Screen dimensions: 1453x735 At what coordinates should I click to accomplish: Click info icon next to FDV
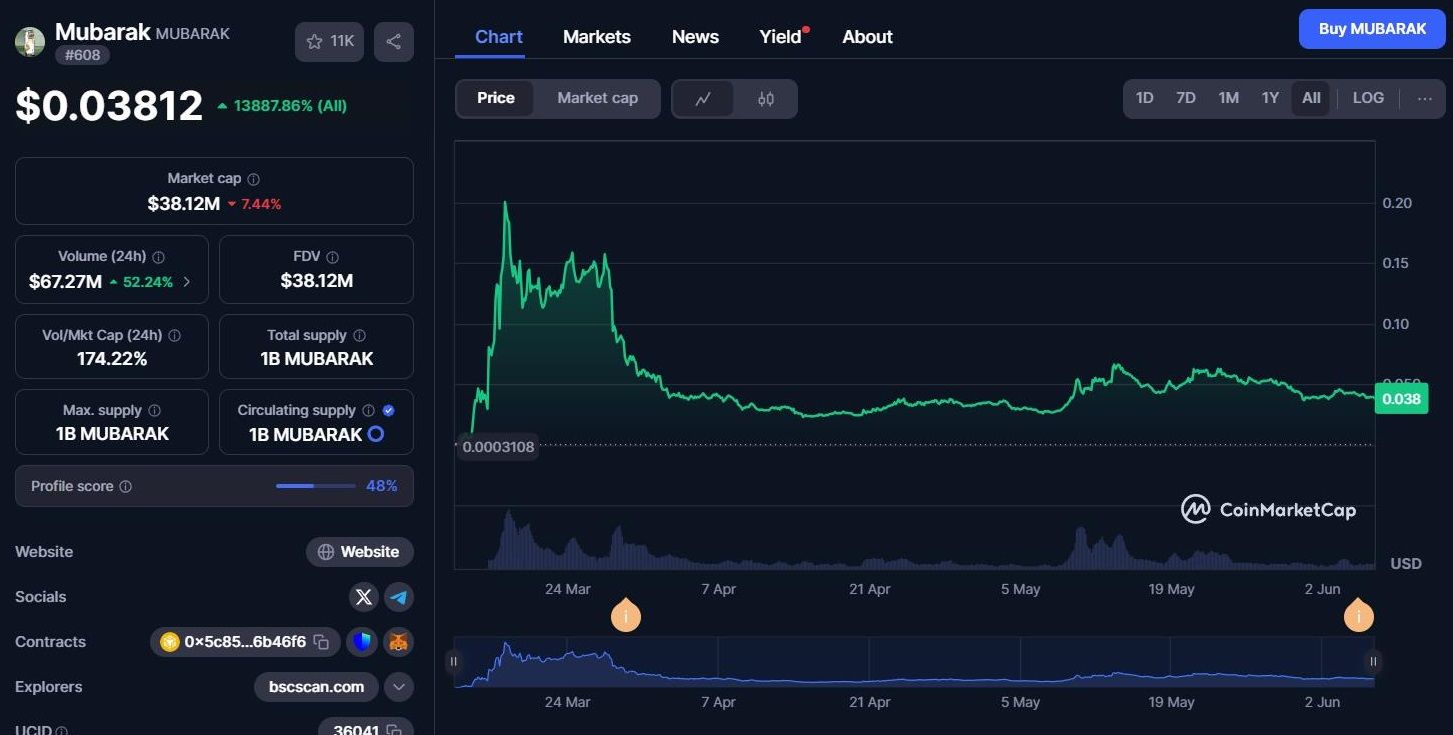click(333, 257)
